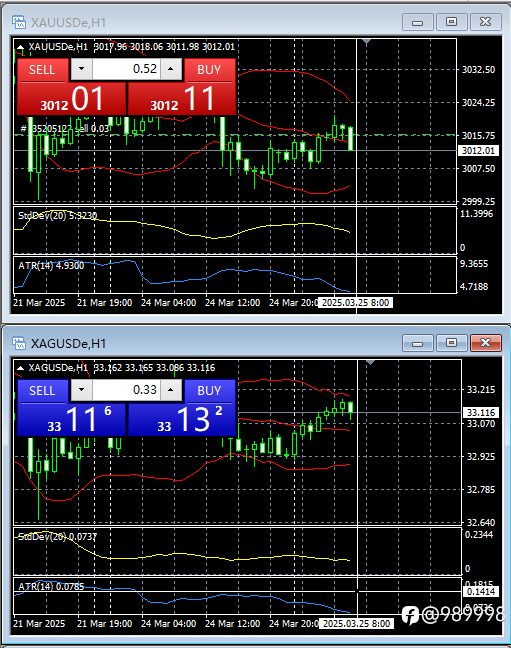Image resolution: width=511 pixels, height=648 pixels.
Task: Click the XAUUSDe,H1 window title text
Action: pyautogui.click(x=69, y=22)
